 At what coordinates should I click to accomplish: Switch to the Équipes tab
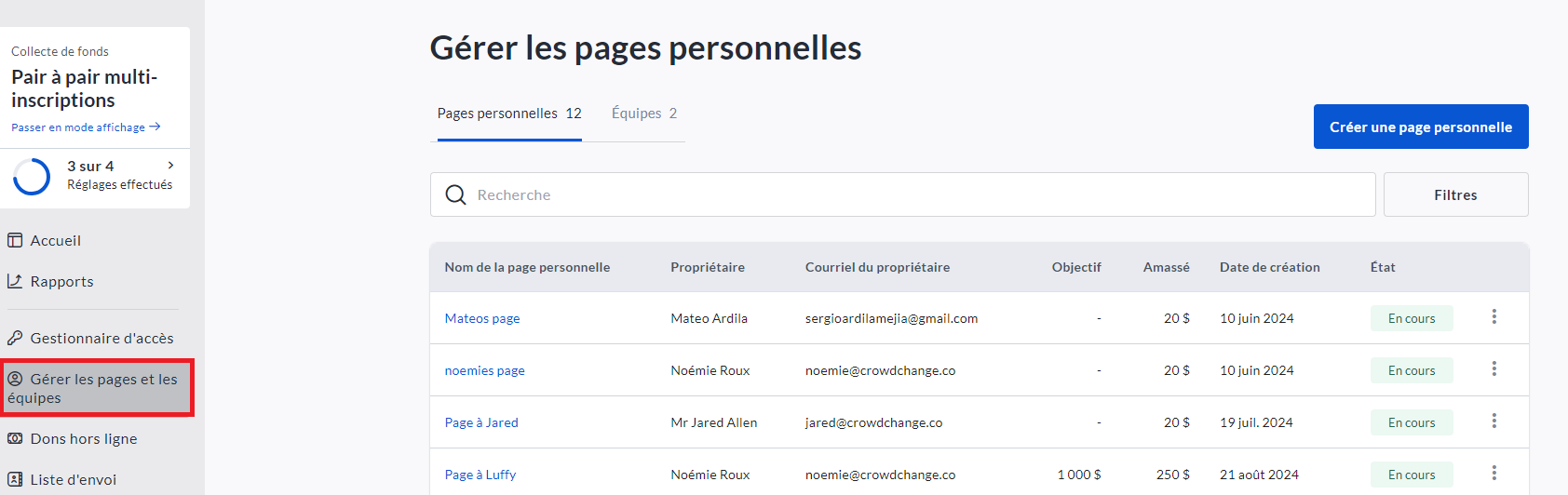point(643,114)
